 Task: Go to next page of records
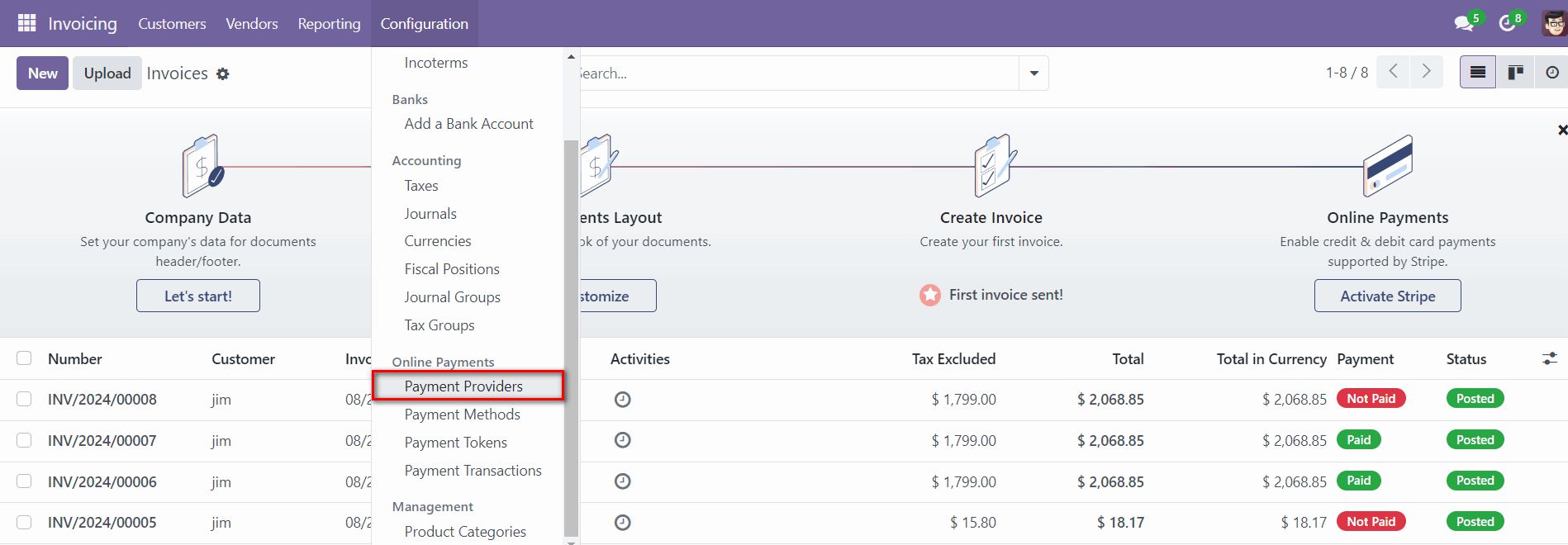coord(1426,72)
